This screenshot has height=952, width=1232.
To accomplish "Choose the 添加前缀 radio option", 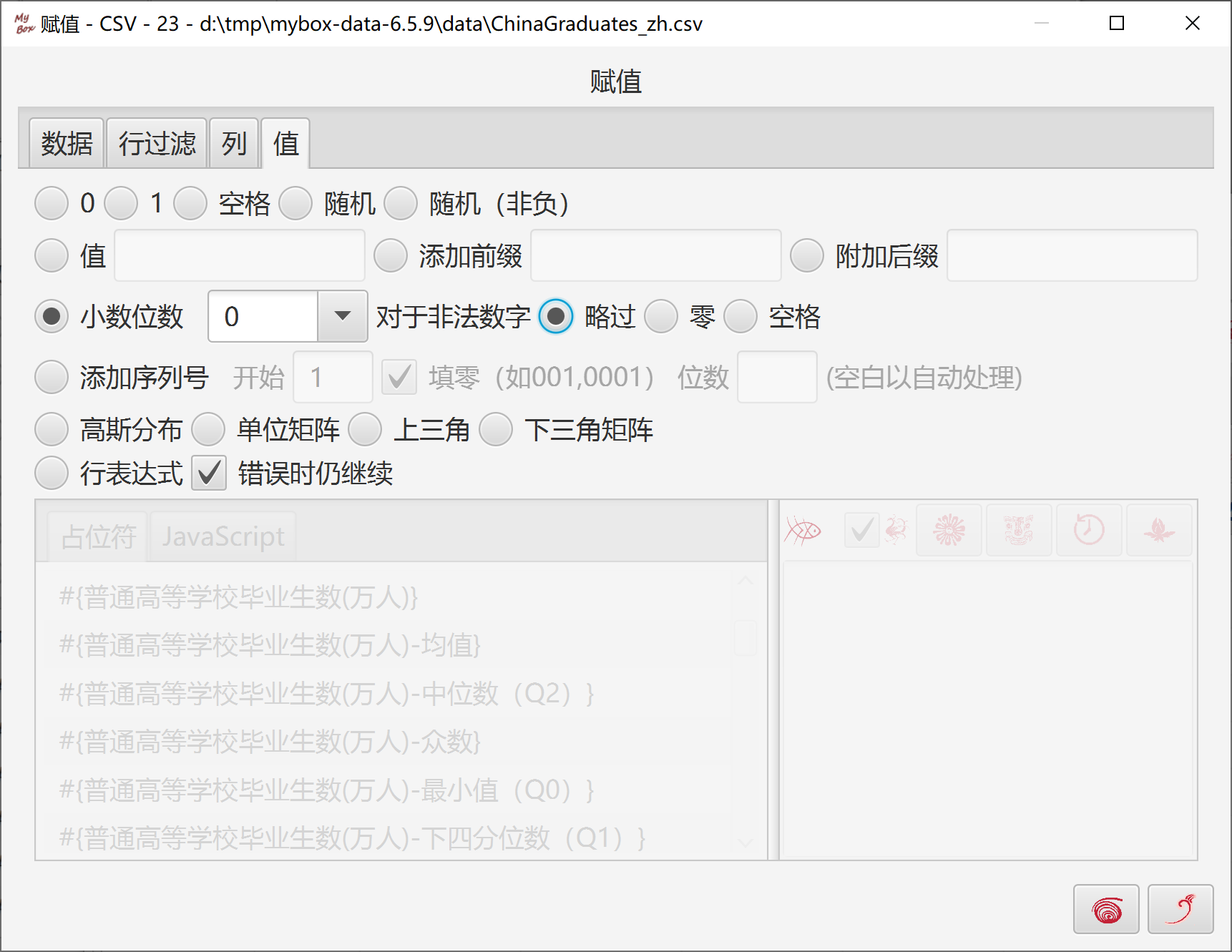I will pos(391,255).
